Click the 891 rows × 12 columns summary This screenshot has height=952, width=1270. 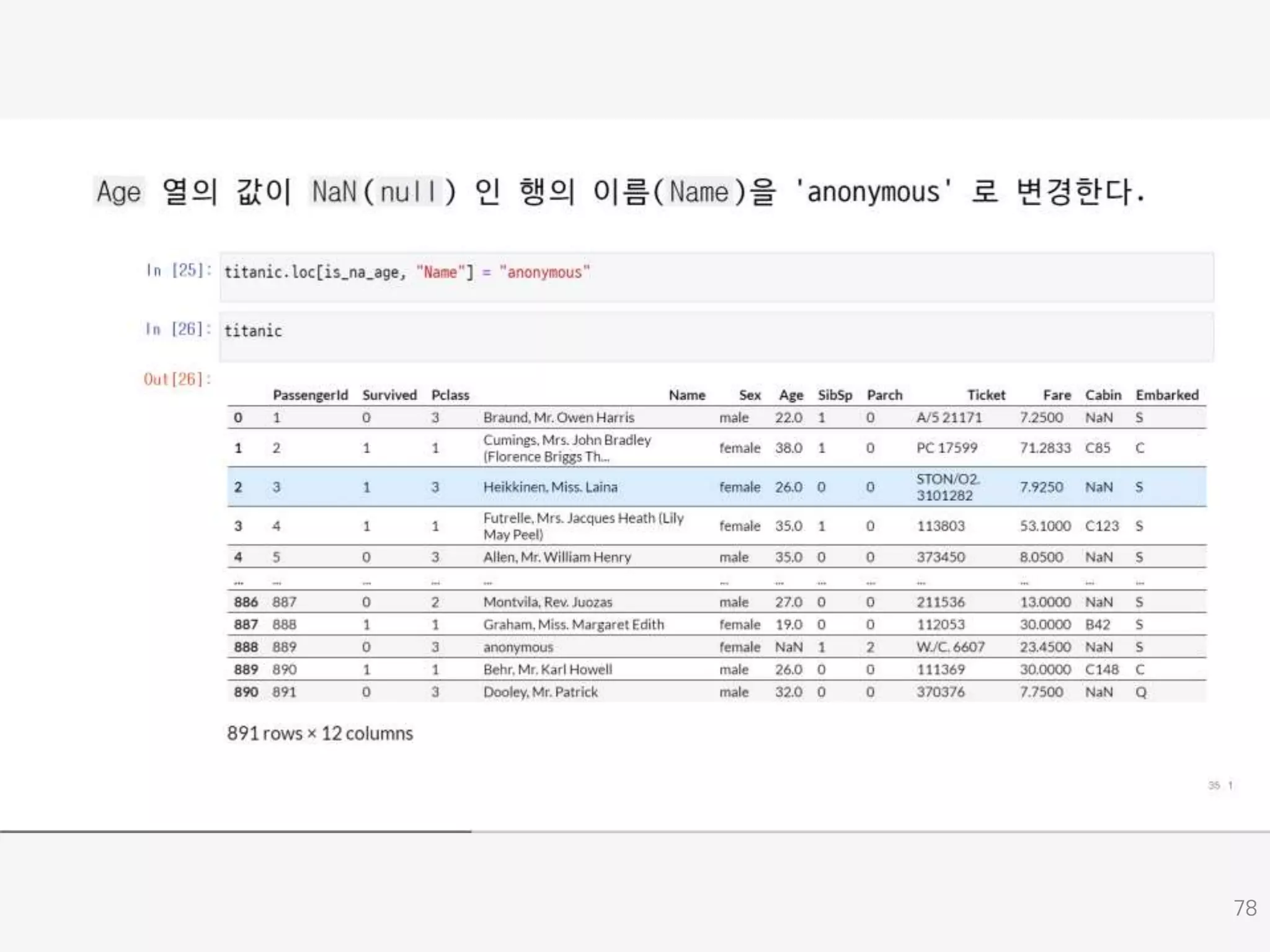coord(320,733)
